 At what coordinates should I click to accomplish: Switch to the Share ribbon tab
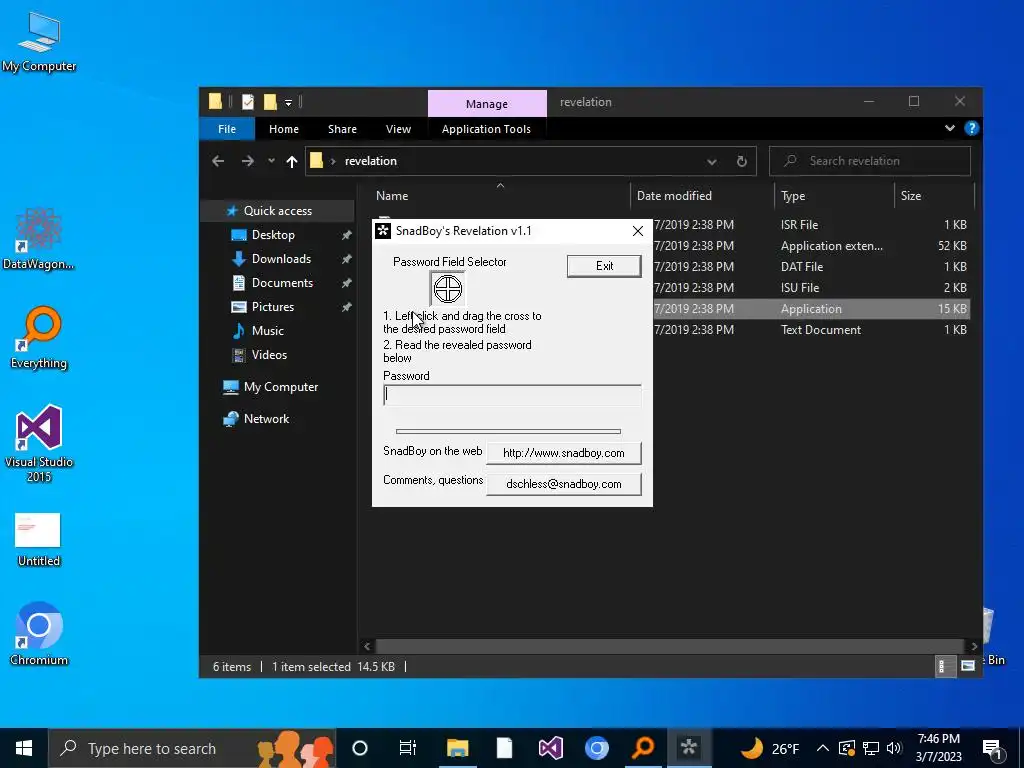(342, 129)
